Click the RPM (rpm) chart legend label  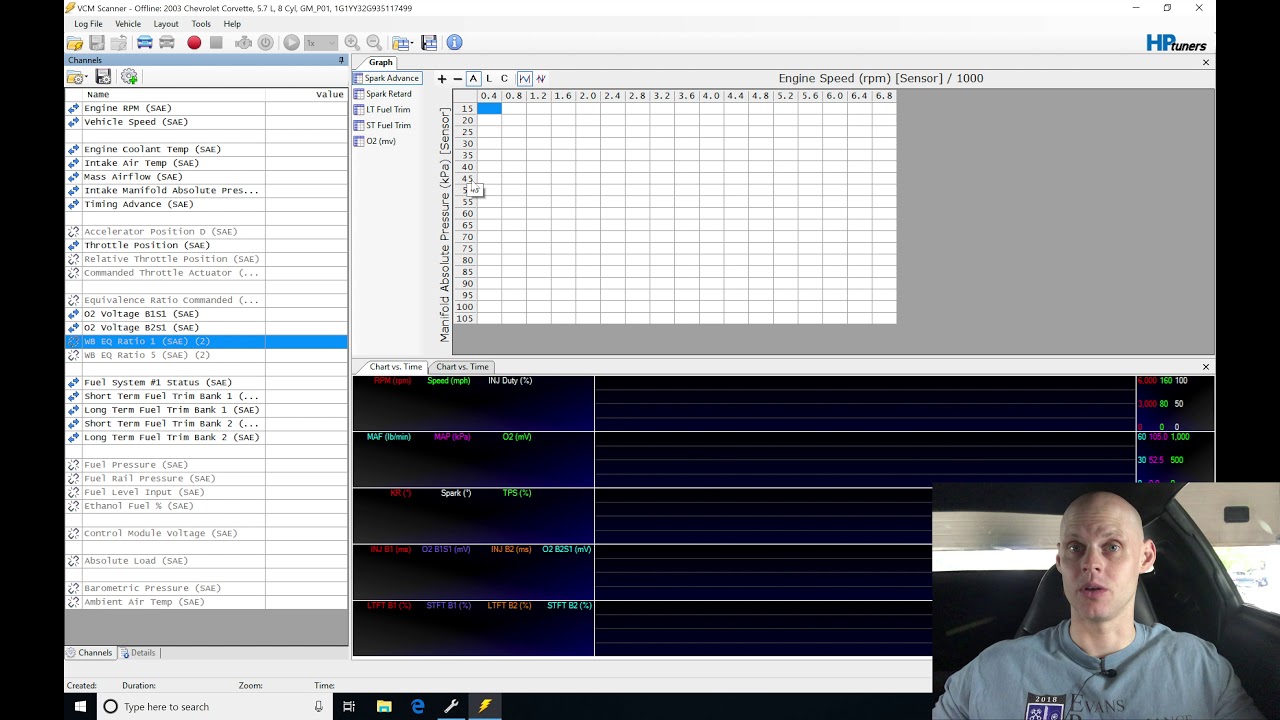392,381
